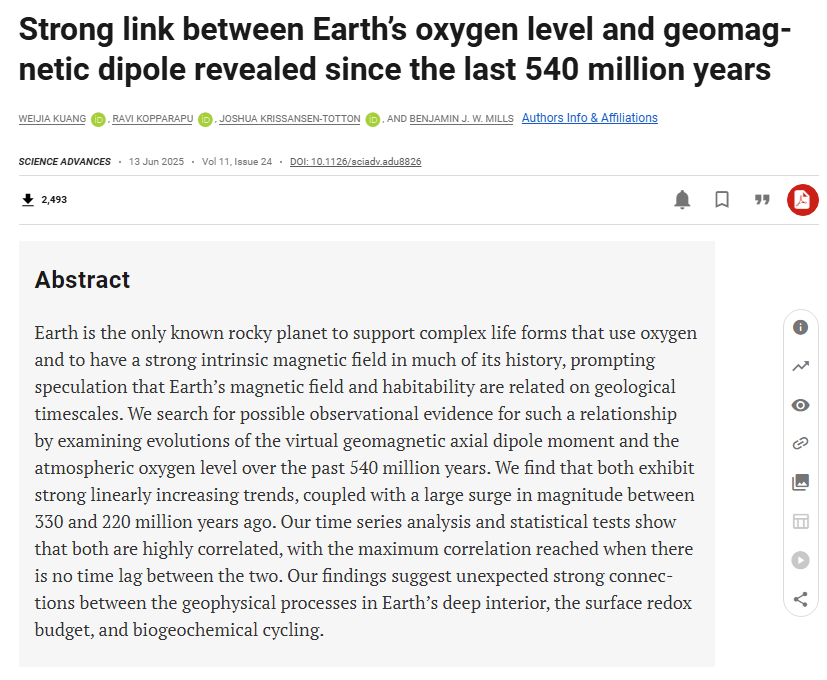Open the DOI 10.1126/sciadv.adu8826 link

355,161
